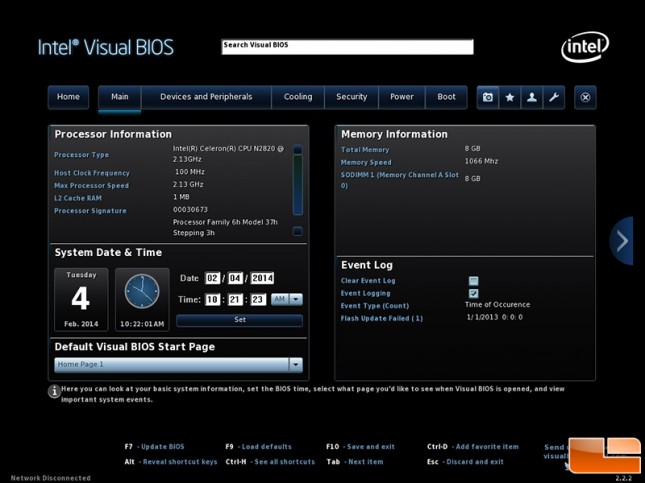645x483 pixels.
Task: Click the Processor Signature label
Action: pyautogui.click(x=90, y=211)
